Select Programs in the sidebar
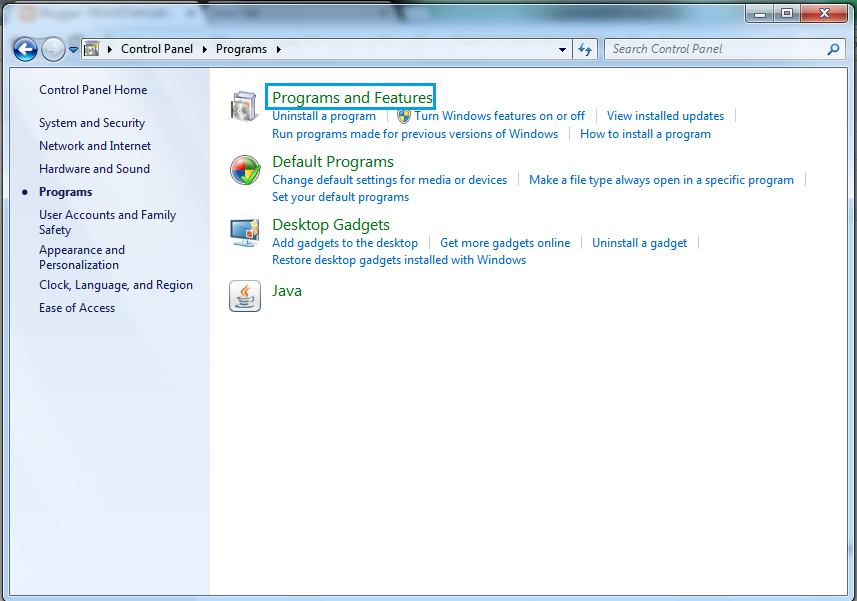Viewport: 857px width, 601px height. 66,192
